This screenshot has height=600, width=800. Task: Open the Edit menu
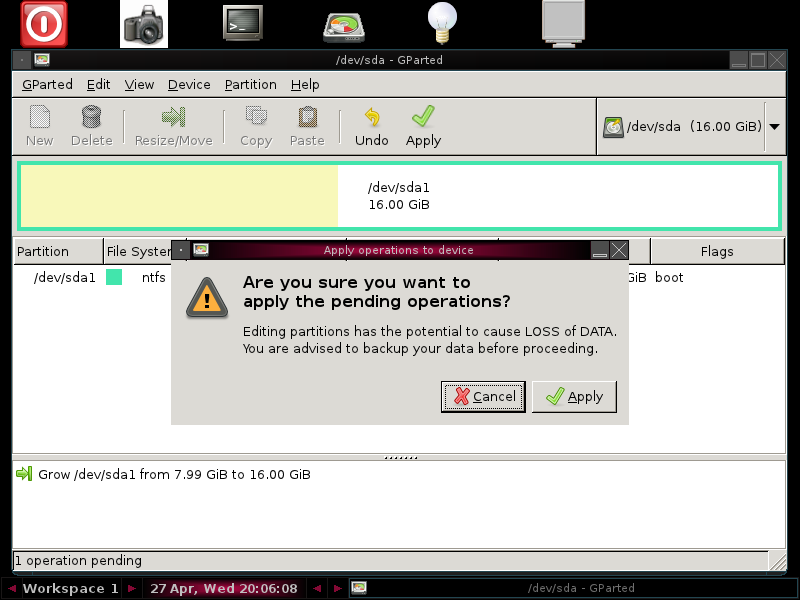(98, 85)
